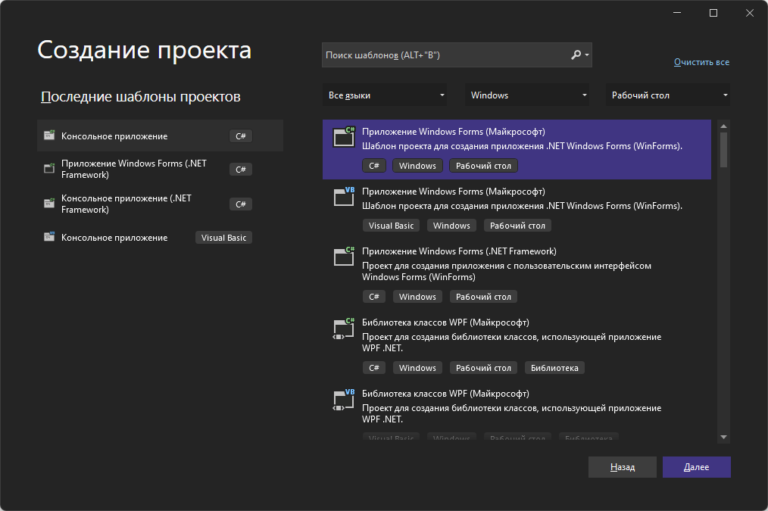Select recent 'Консольное приложение' C# template text
Screen dimensions: 768x511
point(114,136)
